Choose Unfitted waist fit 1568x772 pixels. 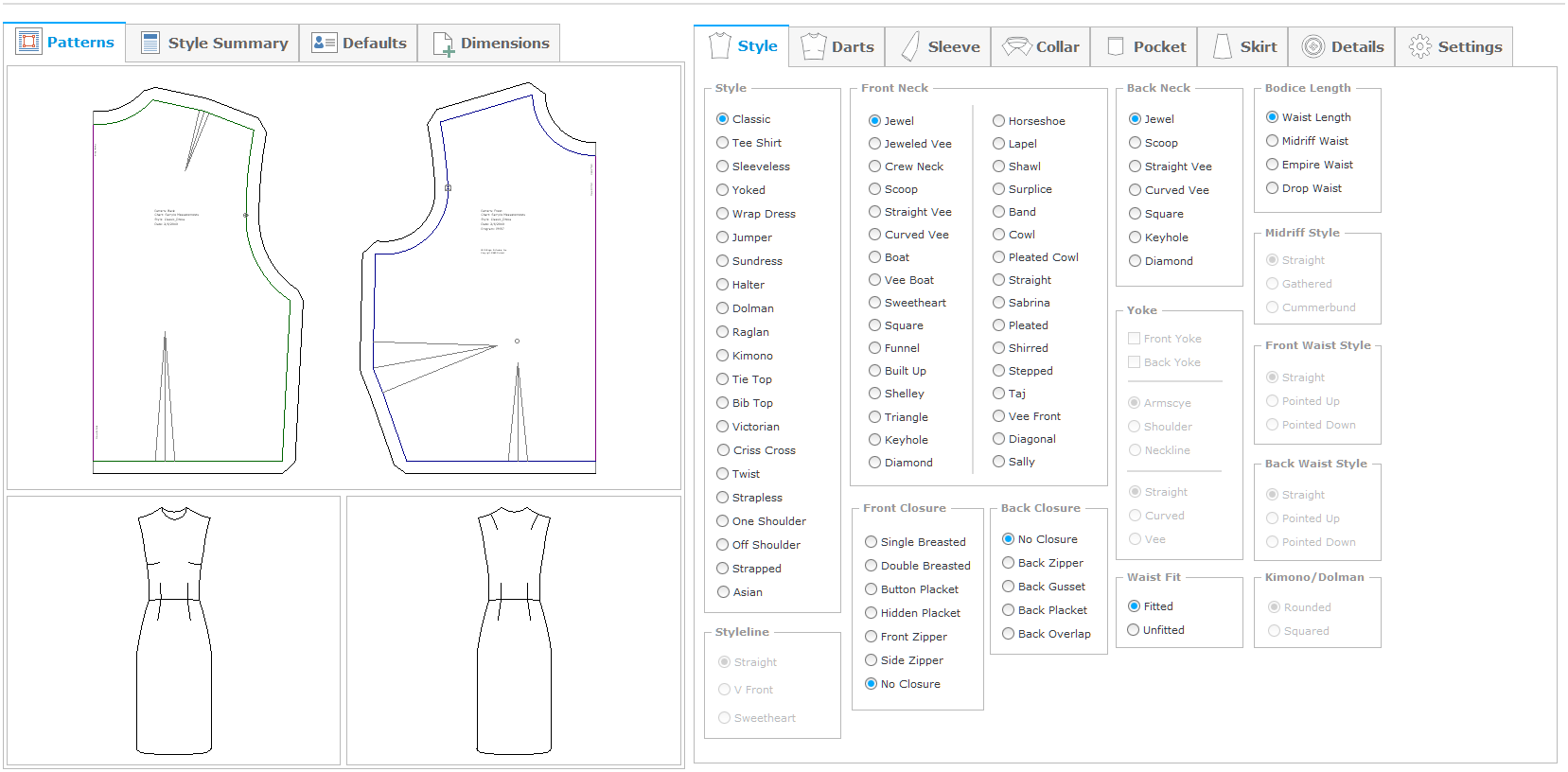1134,630
